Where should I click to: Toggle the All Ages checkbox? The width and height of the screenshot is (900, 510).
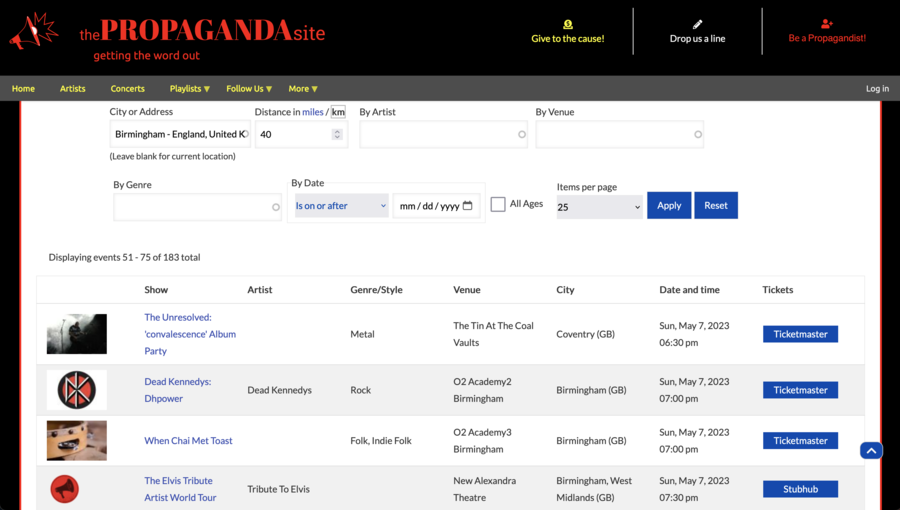click(498, 204)
